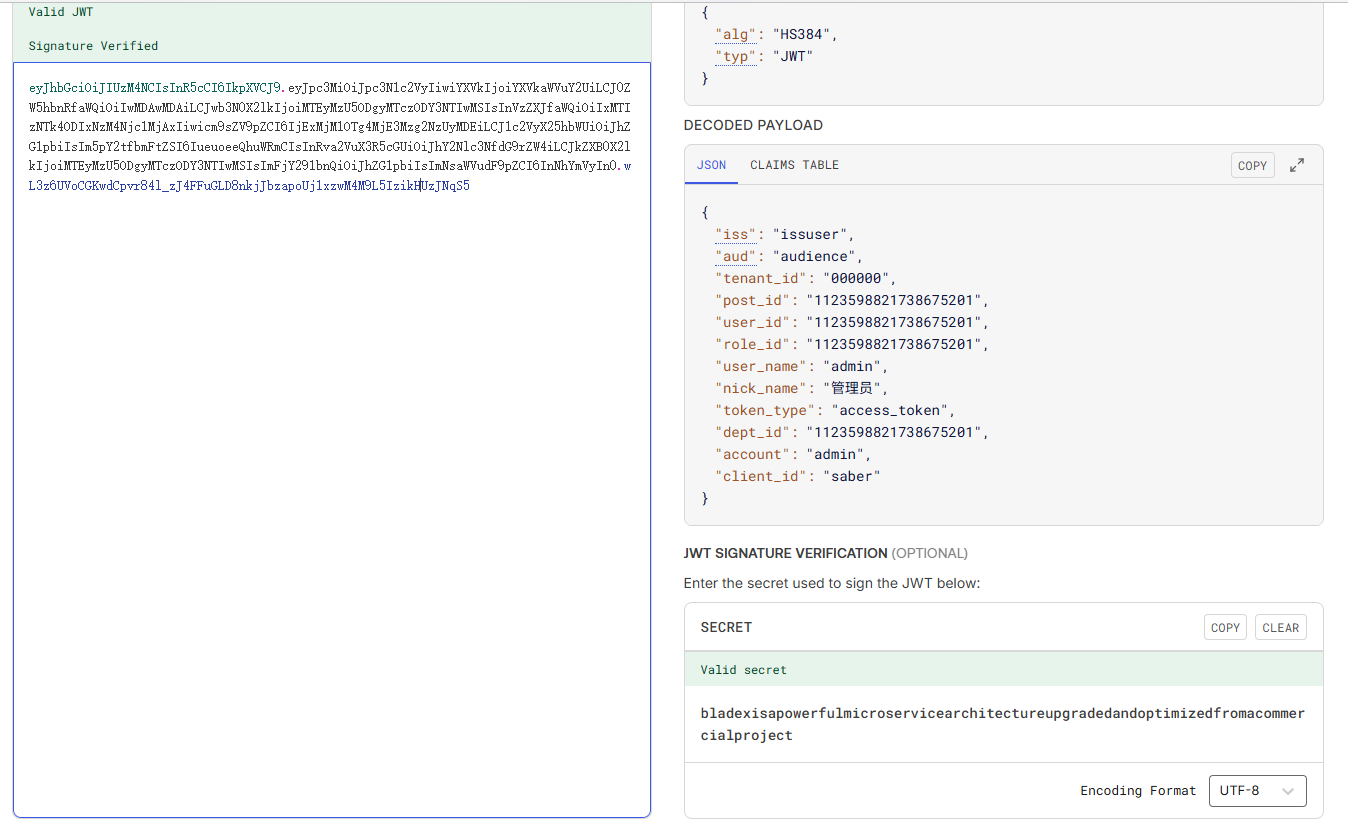Screen dimensions: 1348x821
Task: Expand decoded payload to fullscreen
Action: point(1297,165)
